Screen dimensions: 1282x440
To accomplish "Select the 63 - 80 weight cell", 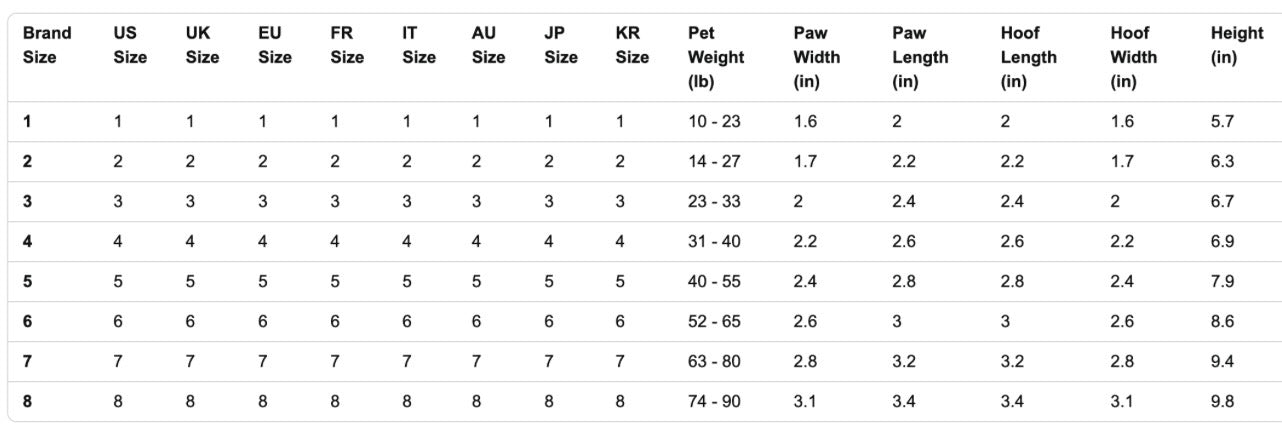I will 714,362.
